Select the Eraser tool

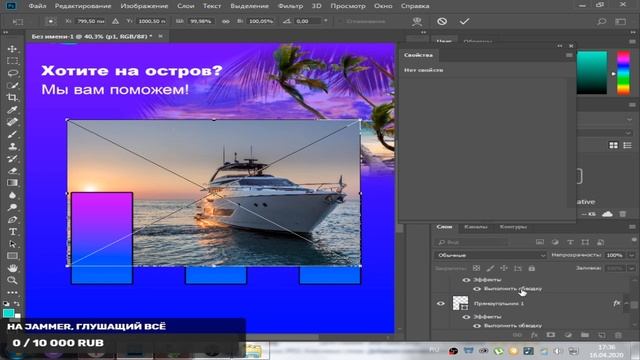[12, 171]
